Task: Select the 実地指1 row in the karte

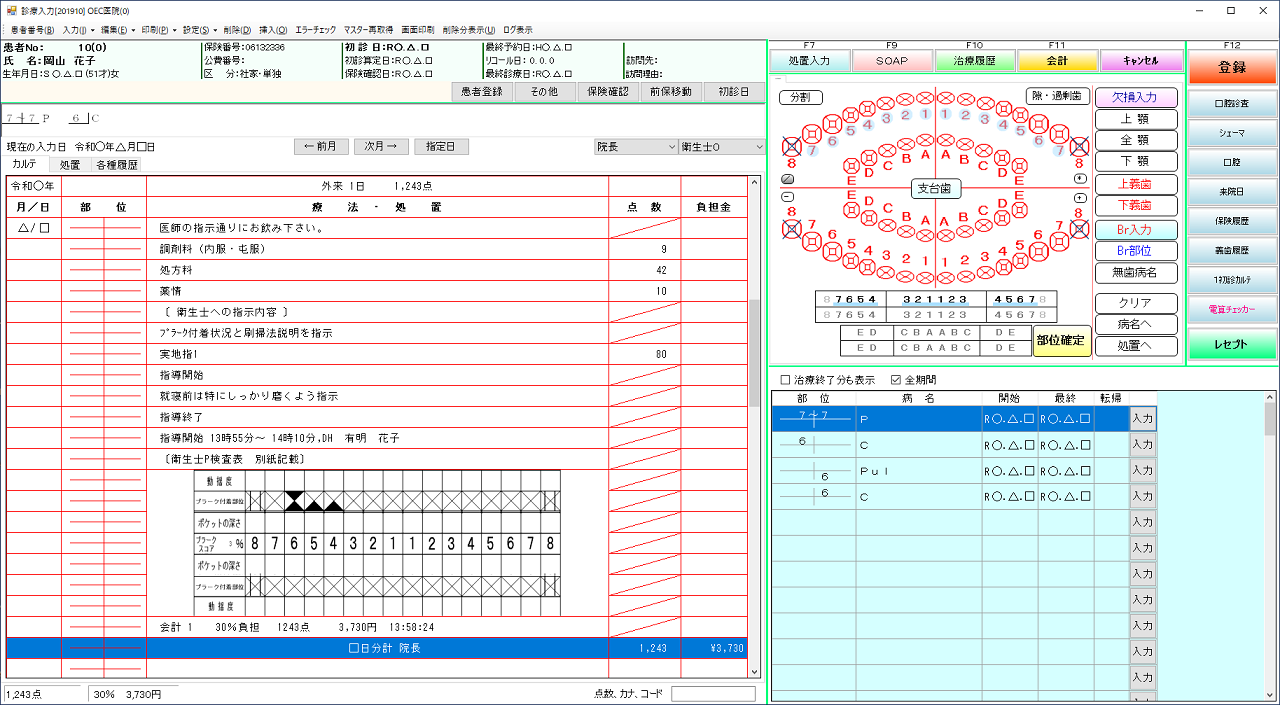Action: [x=378, y=354]
